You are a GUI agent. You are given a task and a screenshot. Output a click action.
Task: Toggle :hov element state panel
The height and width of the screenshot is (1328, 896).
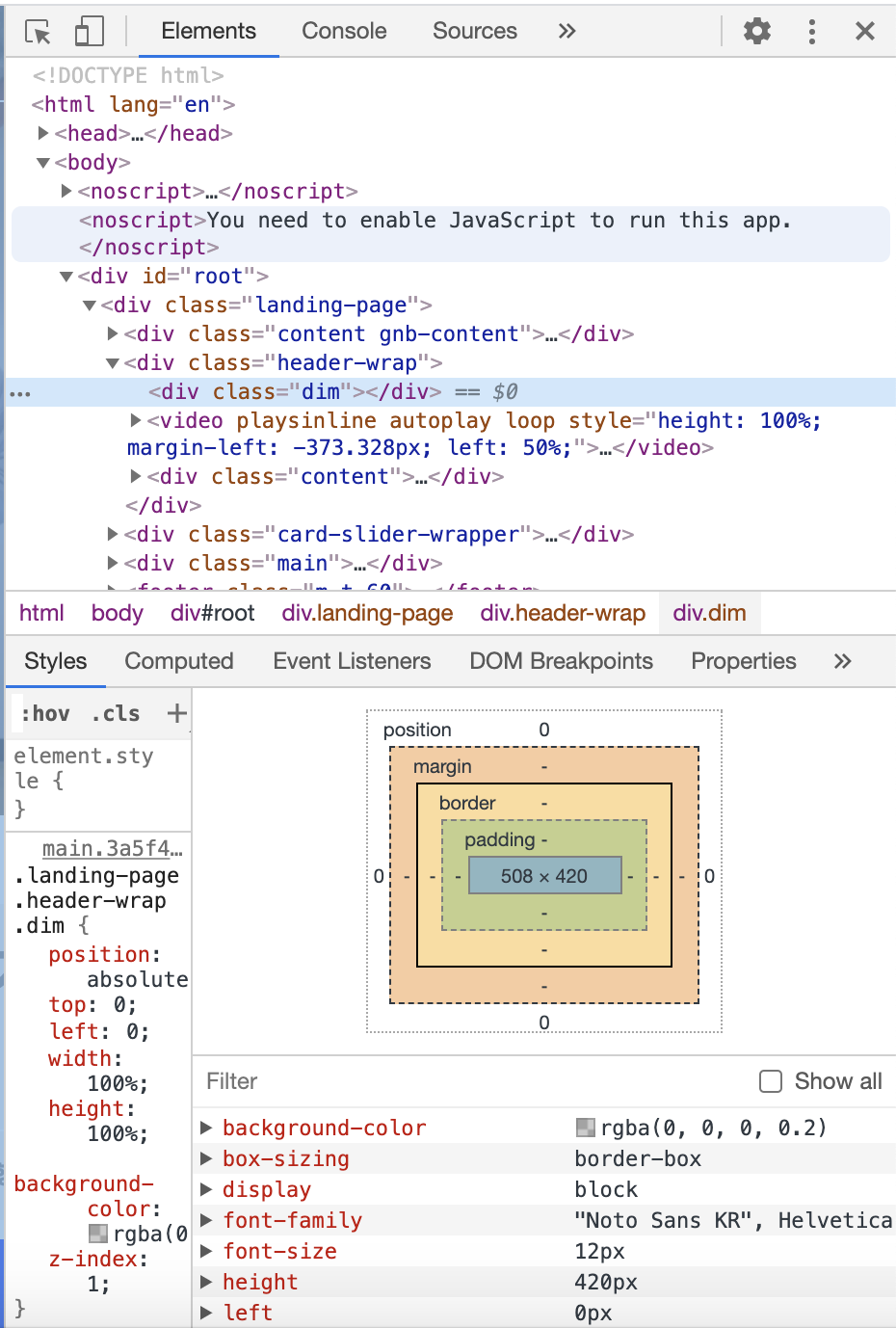(x=45, y=713)
